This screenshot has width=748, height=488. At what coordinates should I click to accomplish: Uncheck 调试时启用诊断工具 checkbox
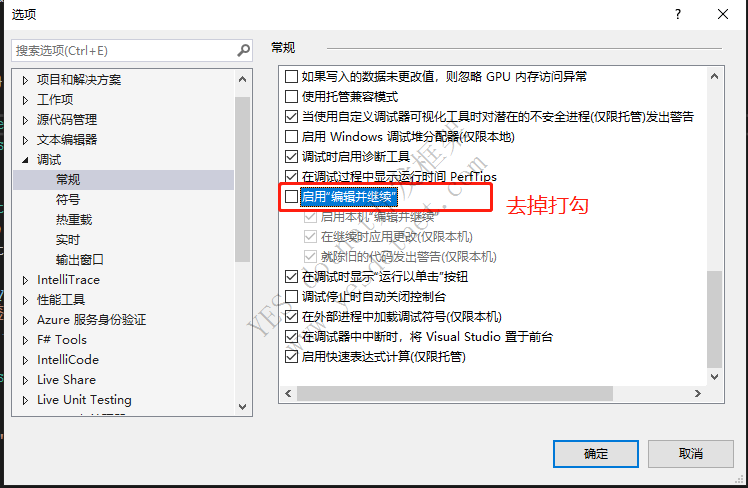(291, 156)
